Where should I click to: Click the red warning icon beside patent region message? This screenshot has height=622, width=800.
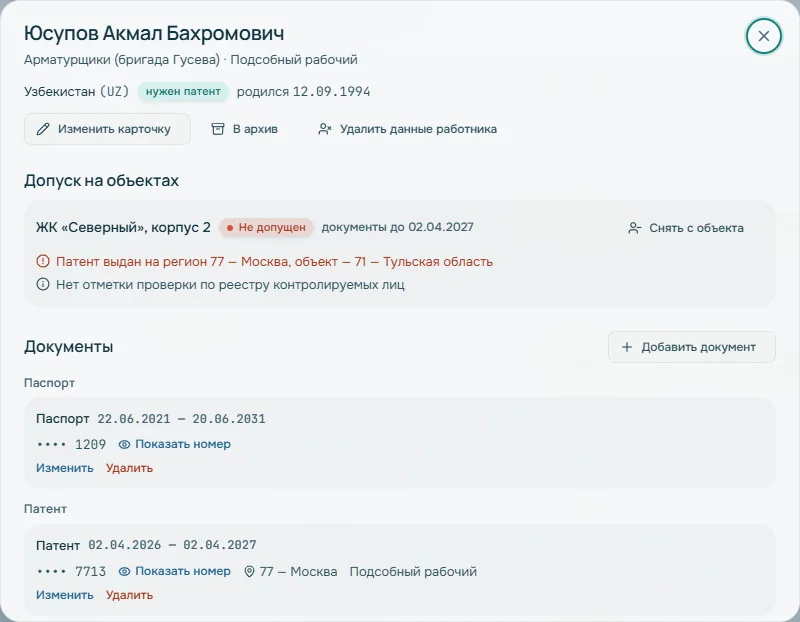(43, 261)
